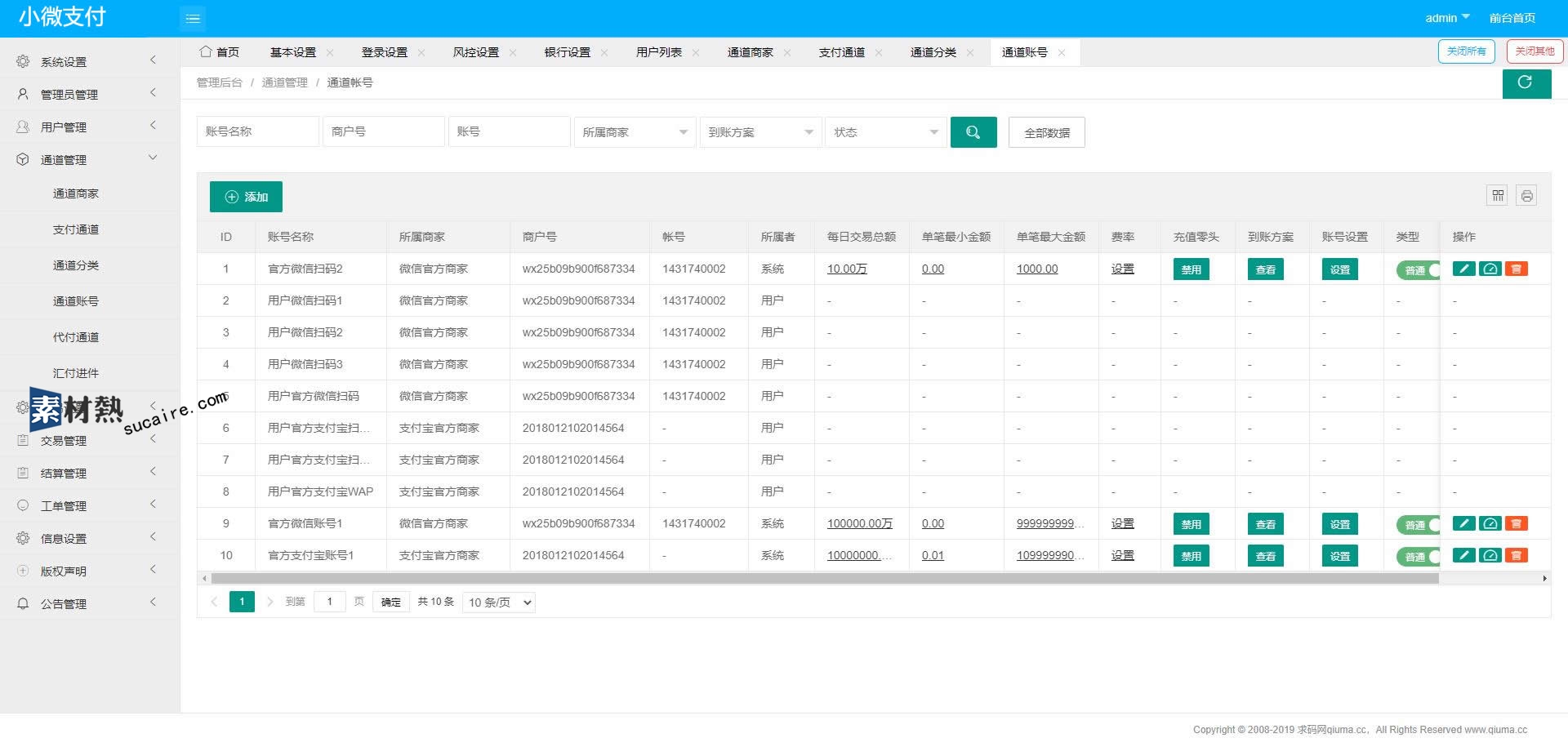This screenshot has width=1568, height=747.
Task: Click the green search magnifier button
Action: pyautogui.click(x=973, y=132)
